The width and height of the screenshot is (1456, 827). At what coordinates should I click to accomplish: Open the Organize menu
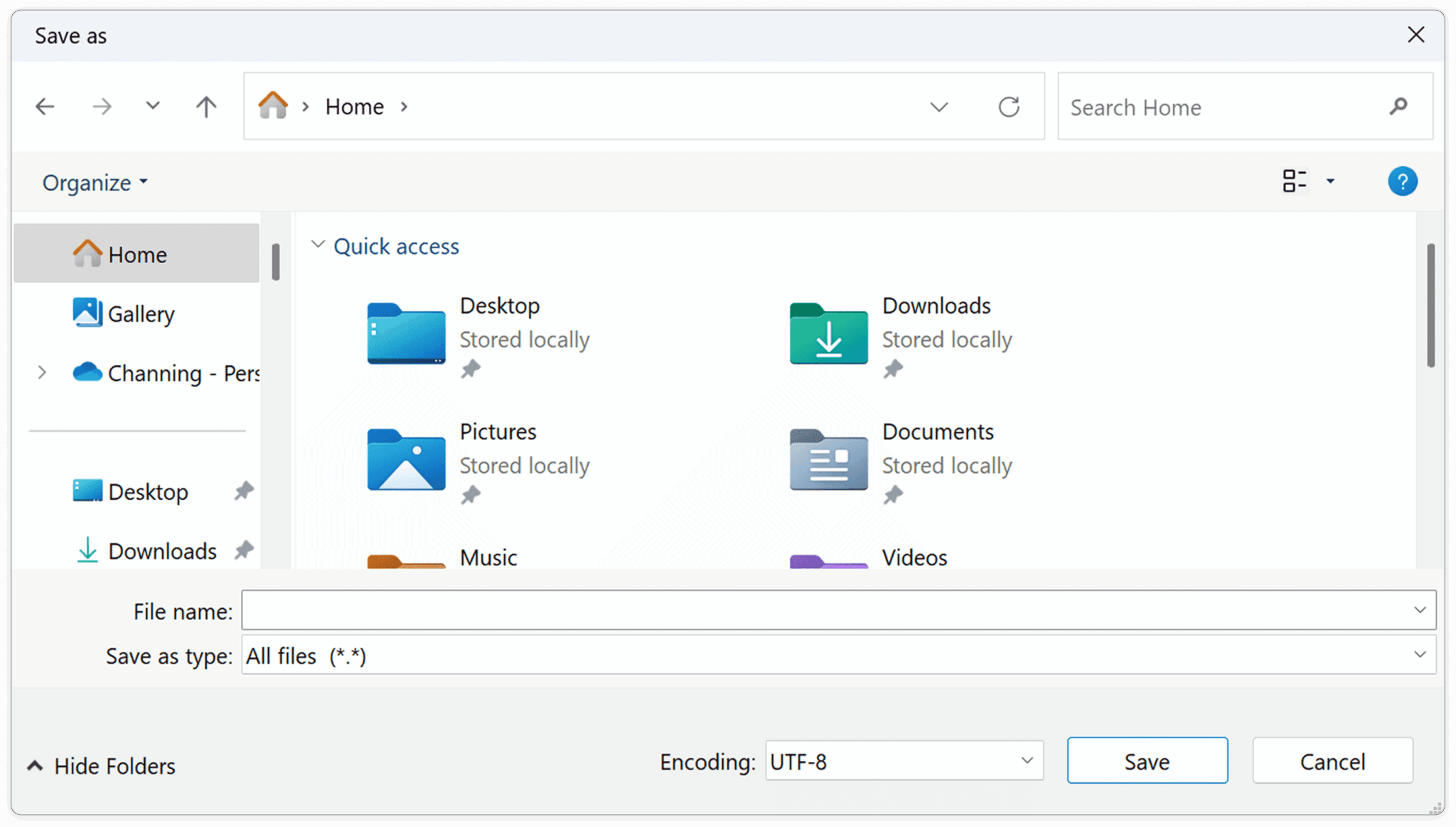(x=94, y=181)
